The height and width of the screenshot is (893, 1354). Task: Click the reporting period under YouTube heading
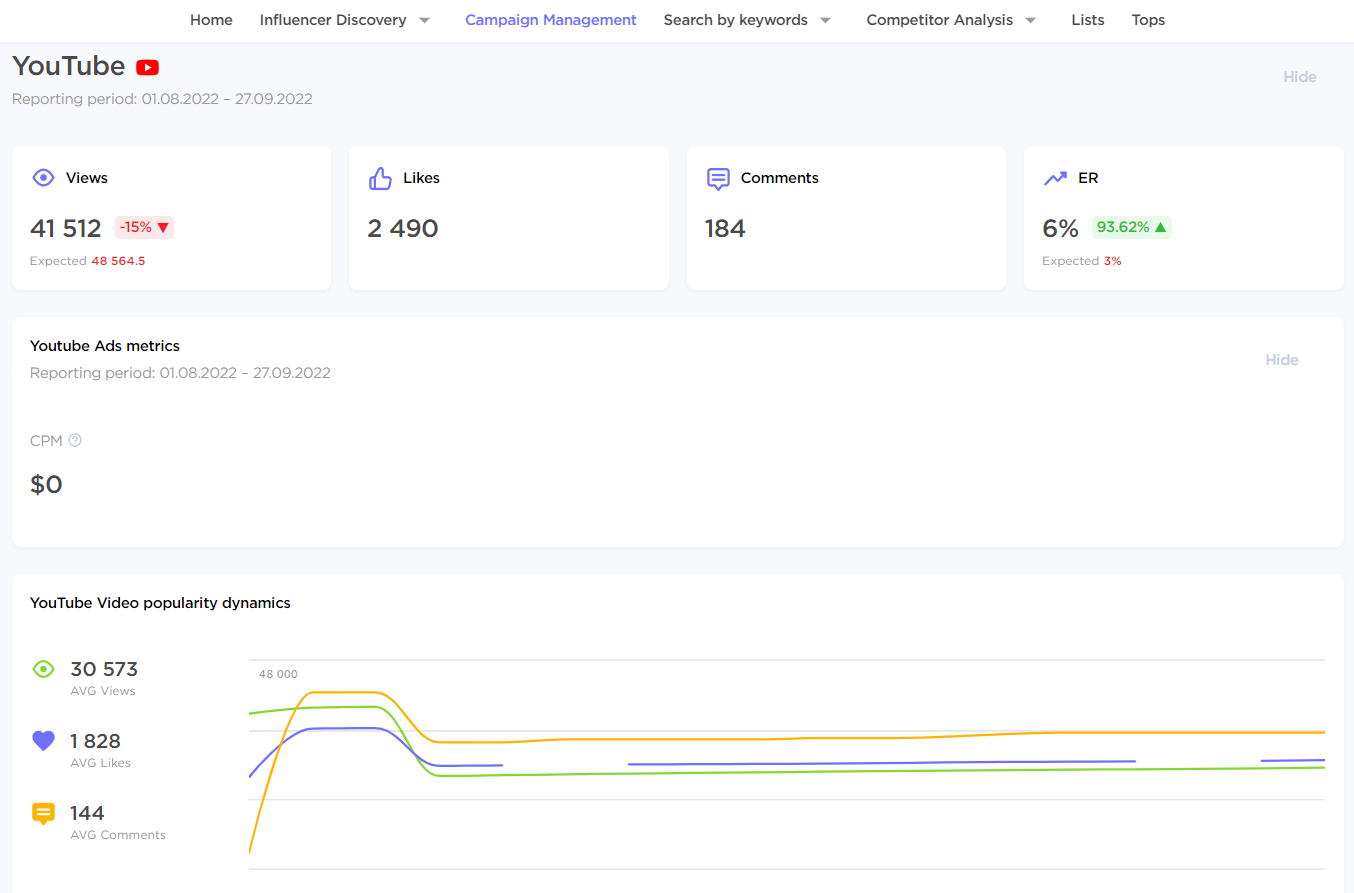point(162,99)
